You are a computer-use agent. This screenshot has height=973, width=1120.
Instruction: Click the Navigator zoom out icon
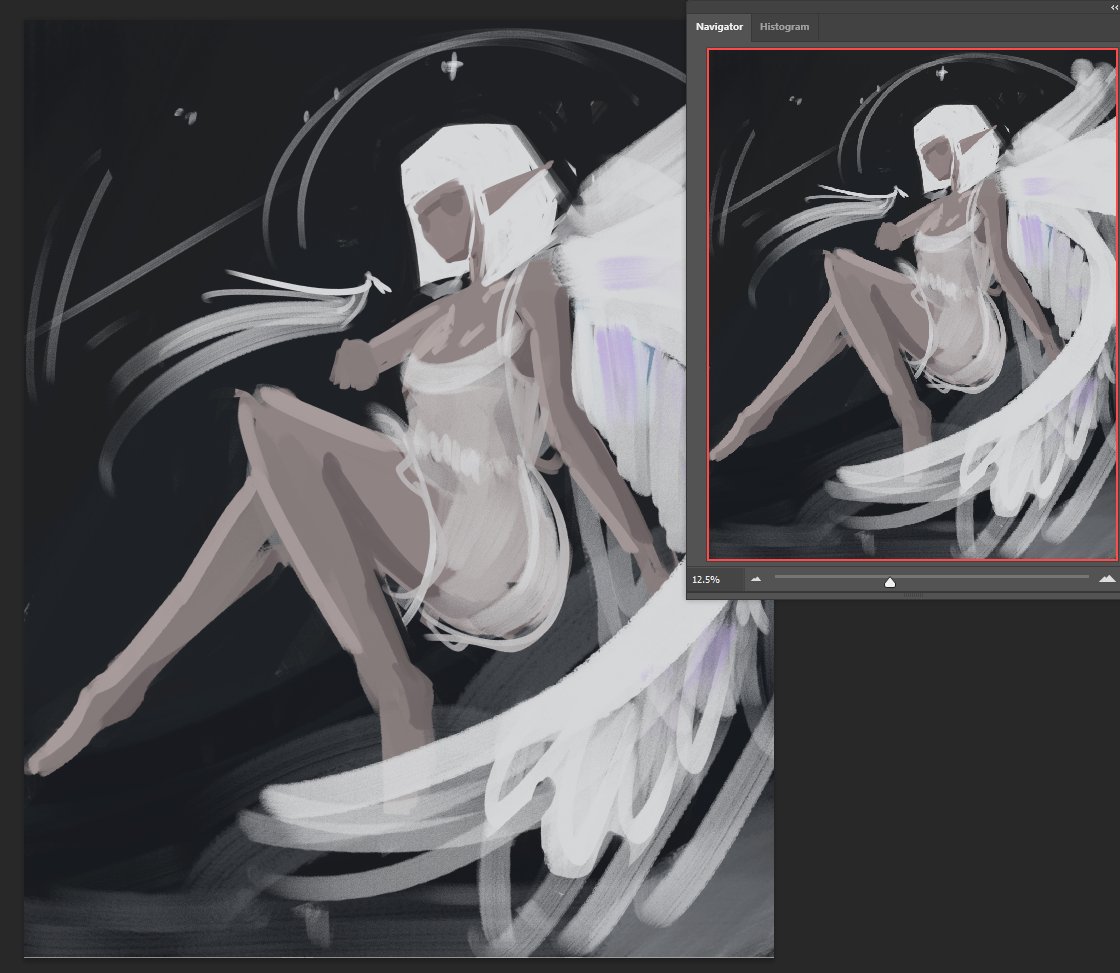(756, 579)
